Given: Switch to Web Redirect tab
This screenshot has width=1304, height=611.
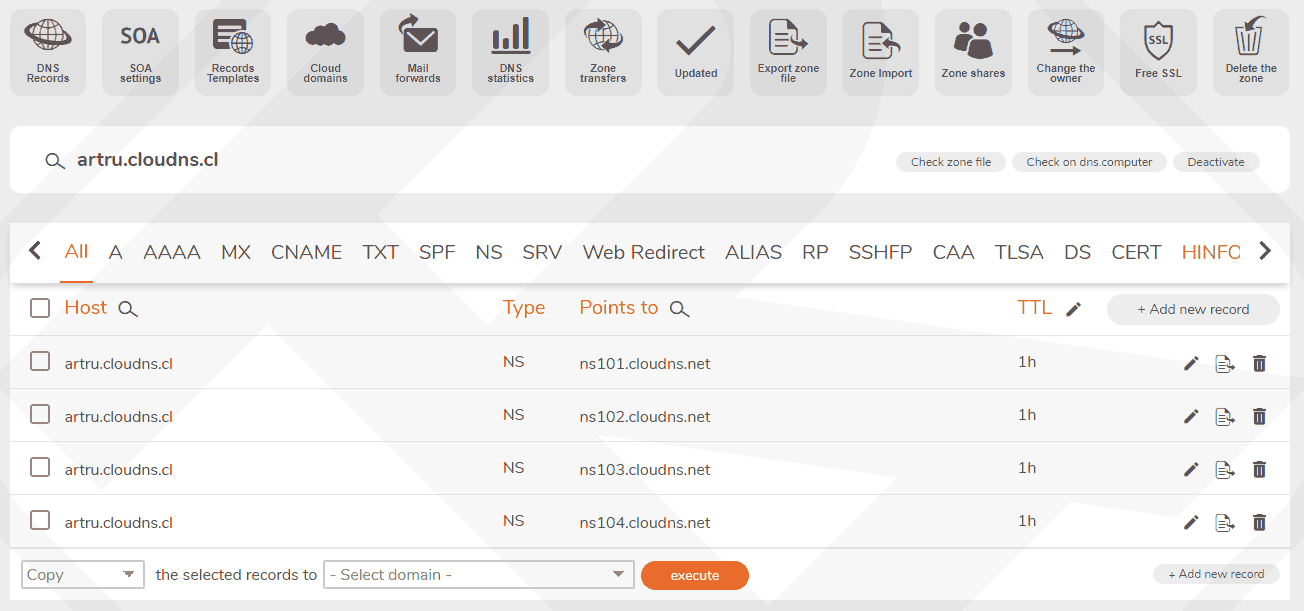Looking at the screenshot, I should point(644,252).
